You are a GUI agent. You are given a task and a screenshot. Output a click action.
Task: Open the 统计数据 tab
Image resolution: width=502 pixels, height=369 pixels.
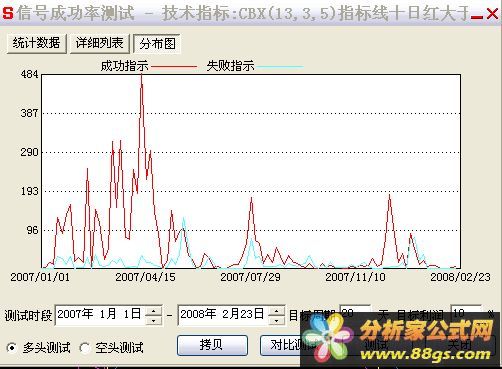pyautogui.click(x=36, y=43)
